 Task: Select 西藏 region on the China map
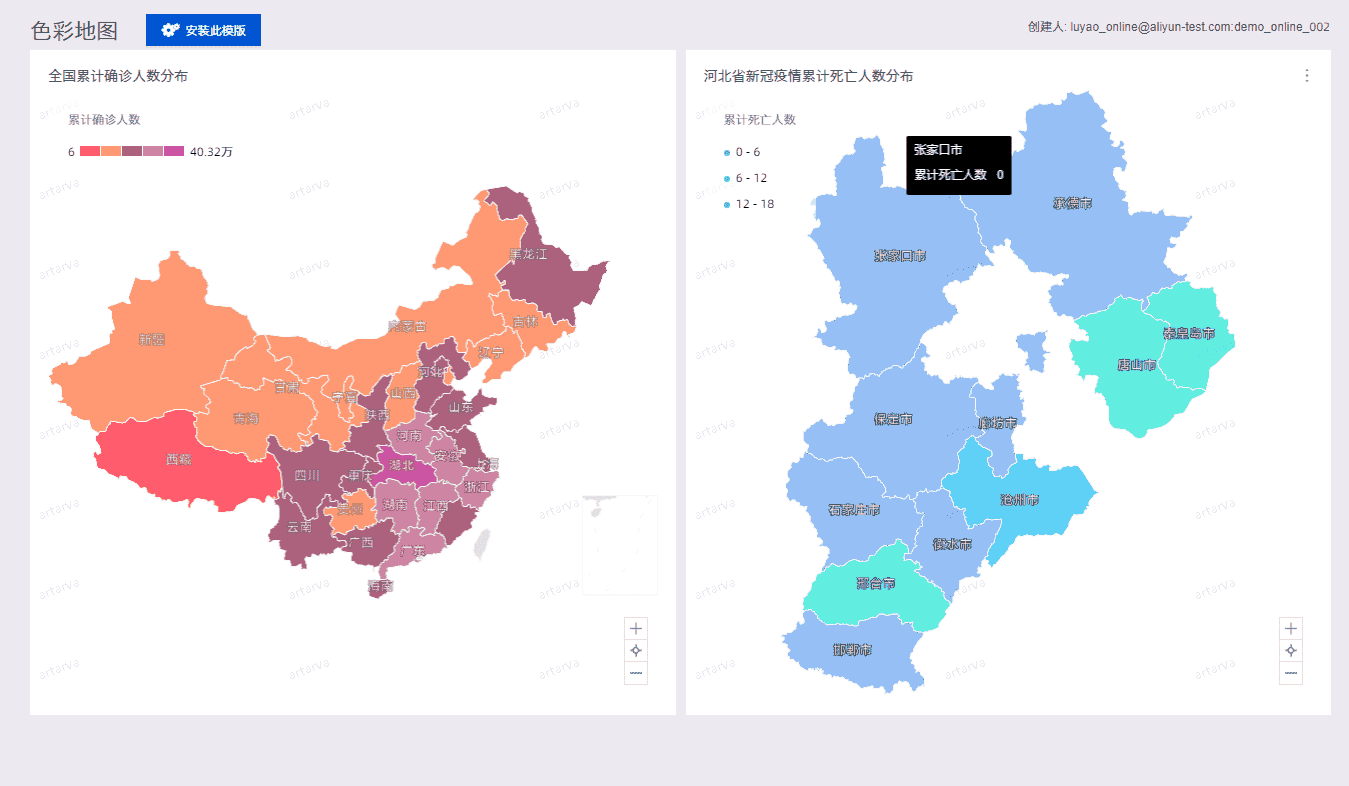coord(180,460)
